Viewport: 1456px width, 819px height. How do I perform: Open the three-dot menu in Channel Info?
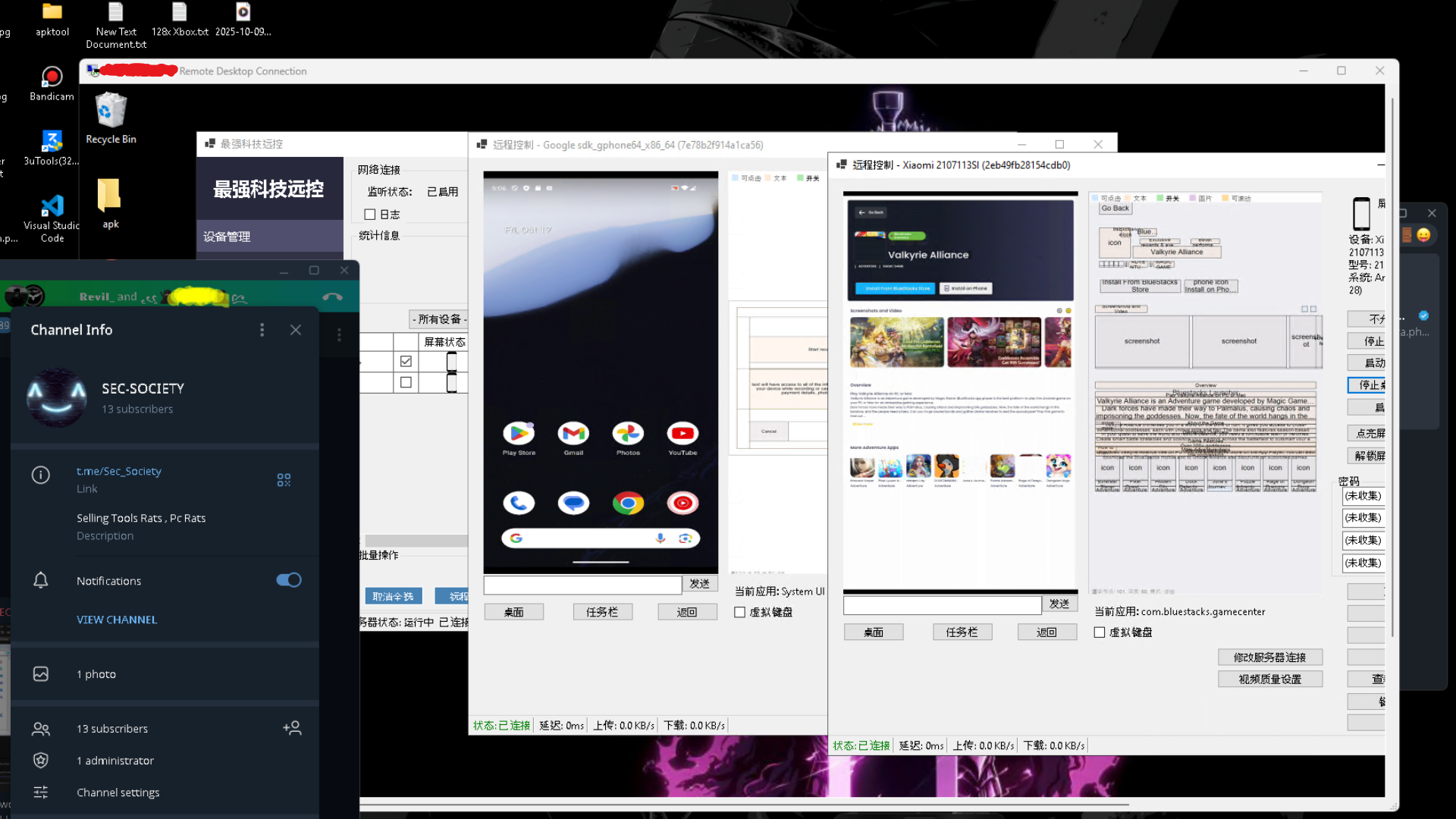[262, 330]
